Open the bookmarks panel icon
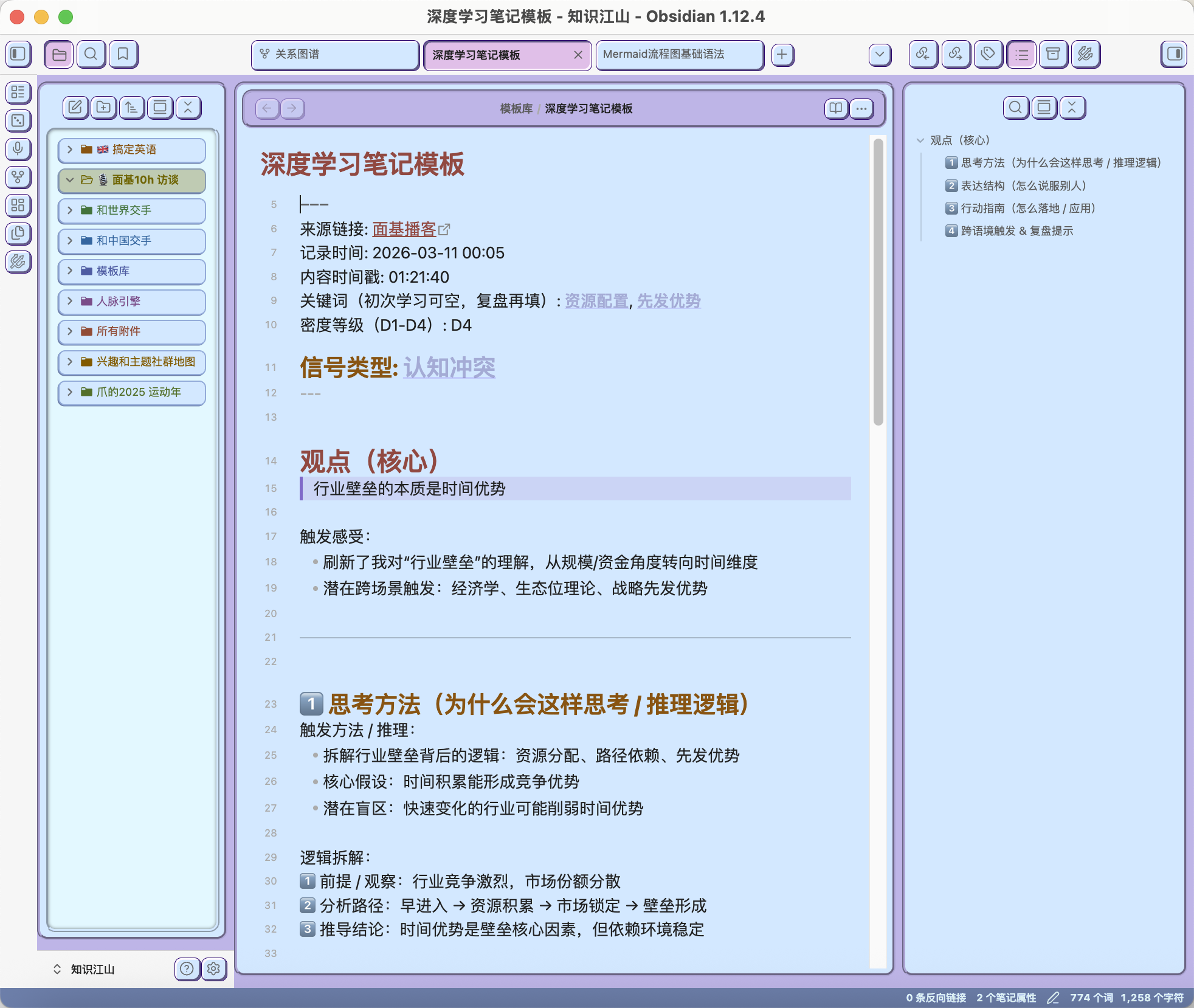 coord(123,54)
